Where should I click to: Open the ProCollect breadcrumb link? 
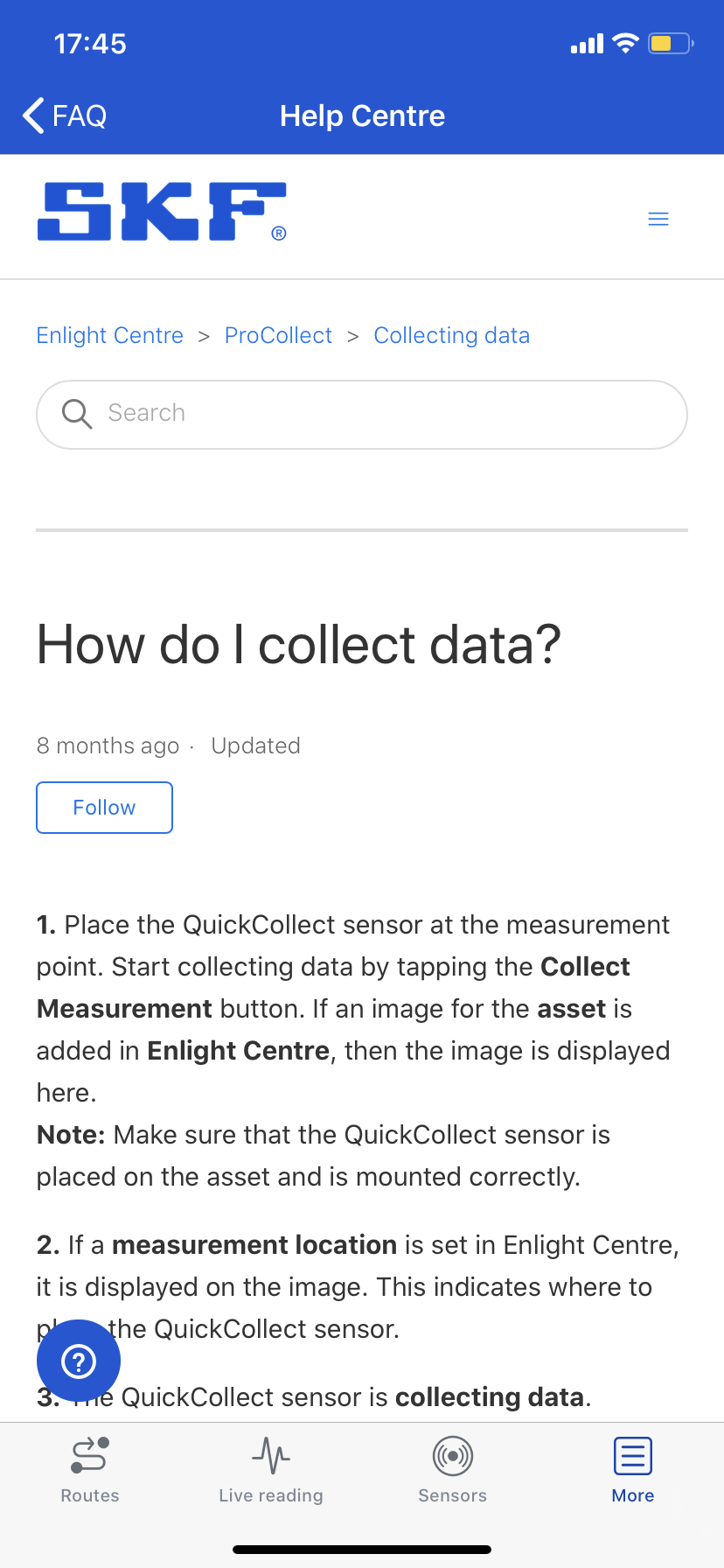coord(278,336)
